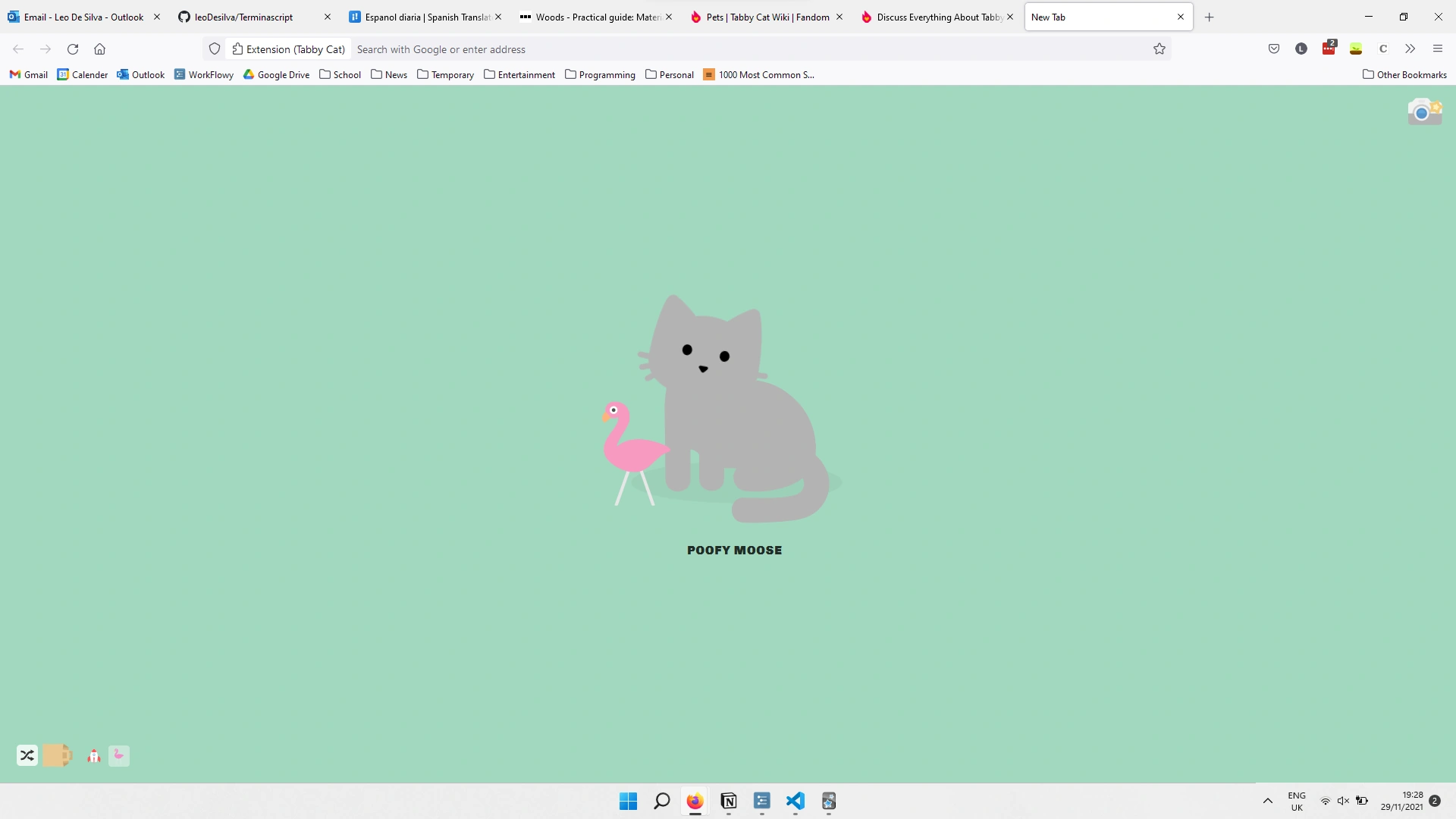This screenshot has width=1456, height=819.
Task: Click the Extension (Tabby Cat) permissions chip
Action: (288, 49)
